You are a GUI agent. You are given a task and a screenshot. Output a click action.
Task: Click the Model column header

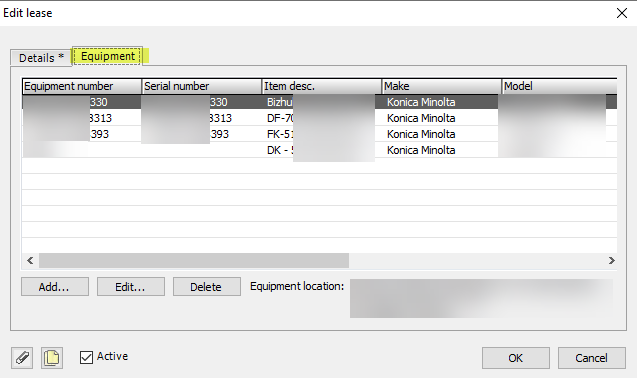[559, 86]
